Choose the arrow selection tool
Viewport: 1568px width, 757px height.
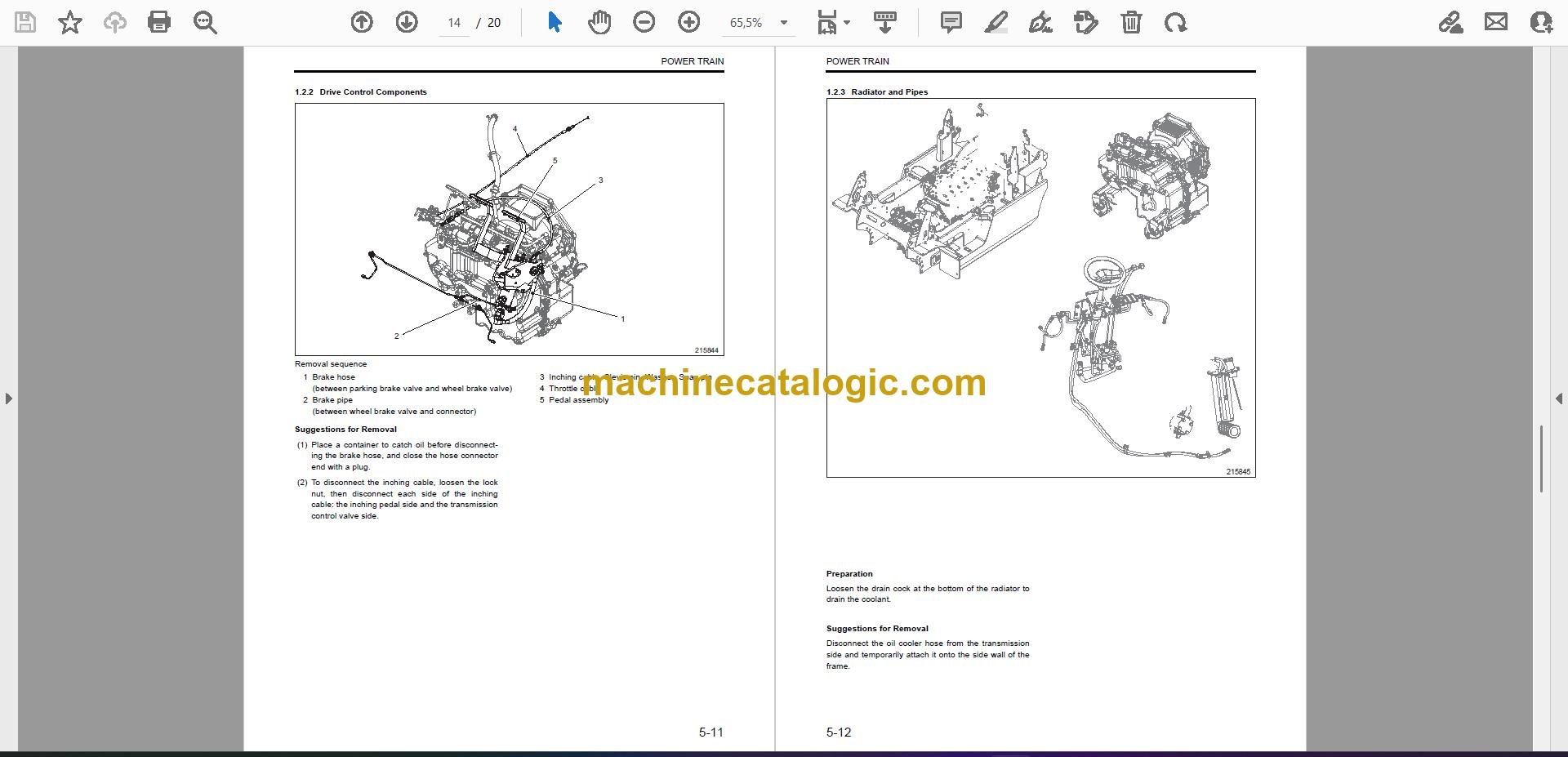tap(555, 22)
